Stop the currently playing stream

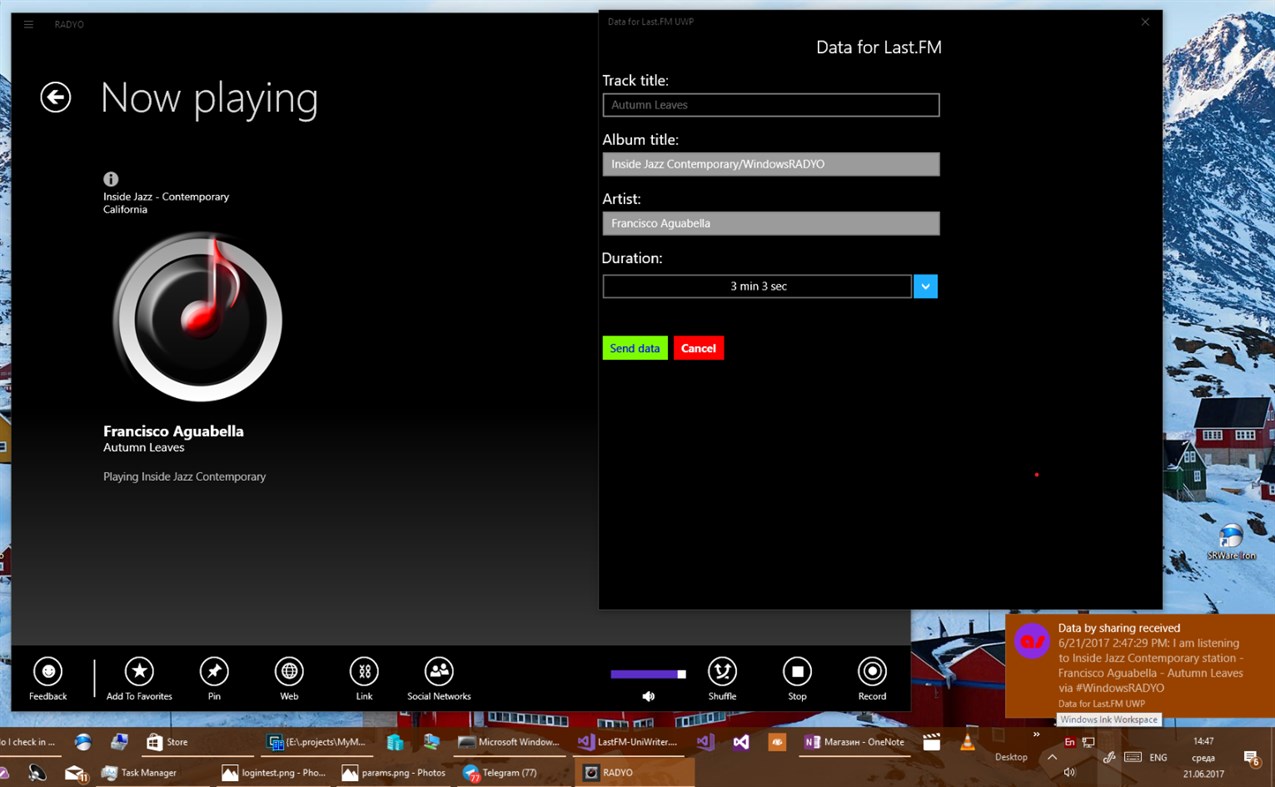tap(796, 673)
